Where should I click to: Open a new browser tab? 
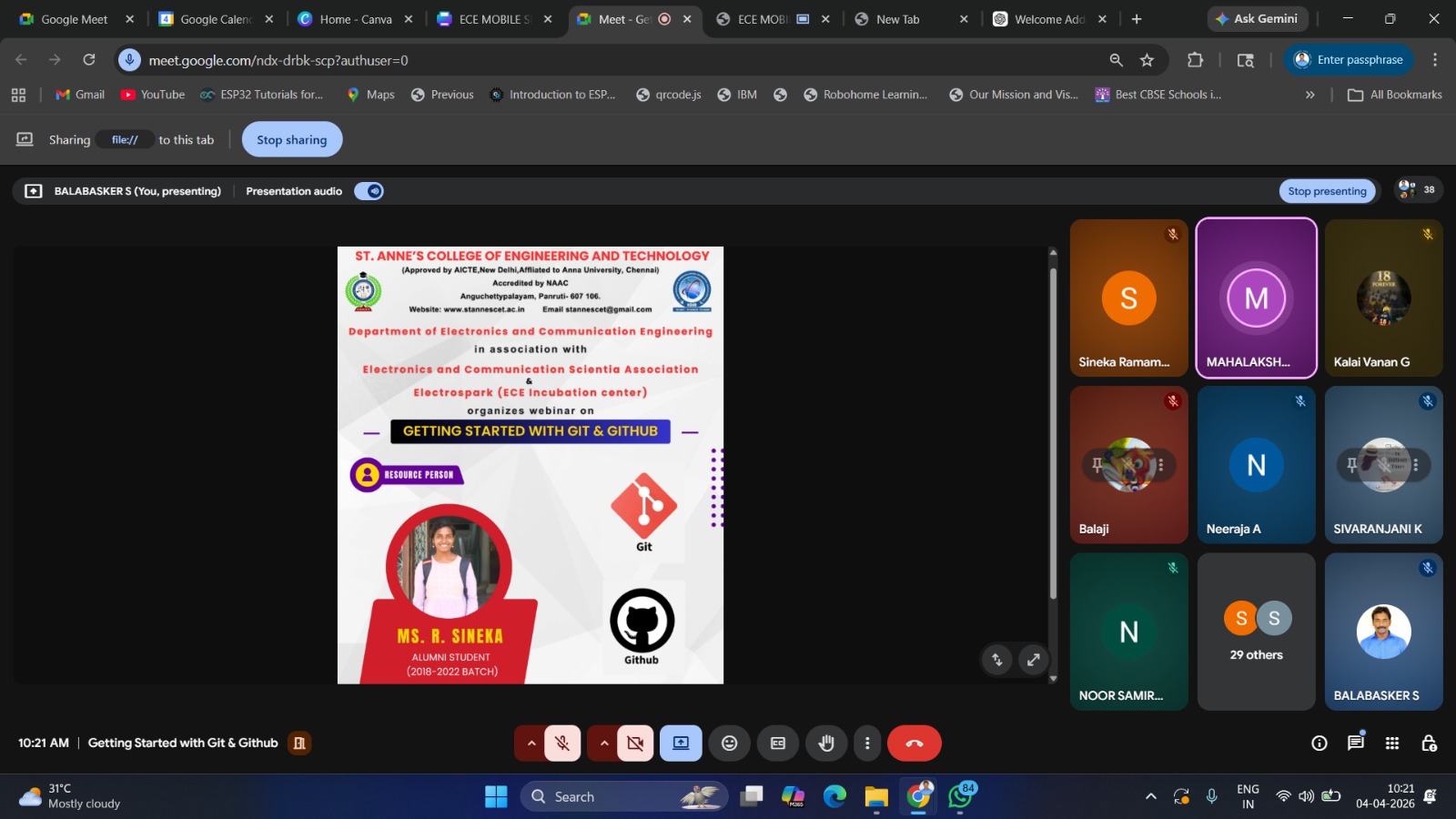1137,19
